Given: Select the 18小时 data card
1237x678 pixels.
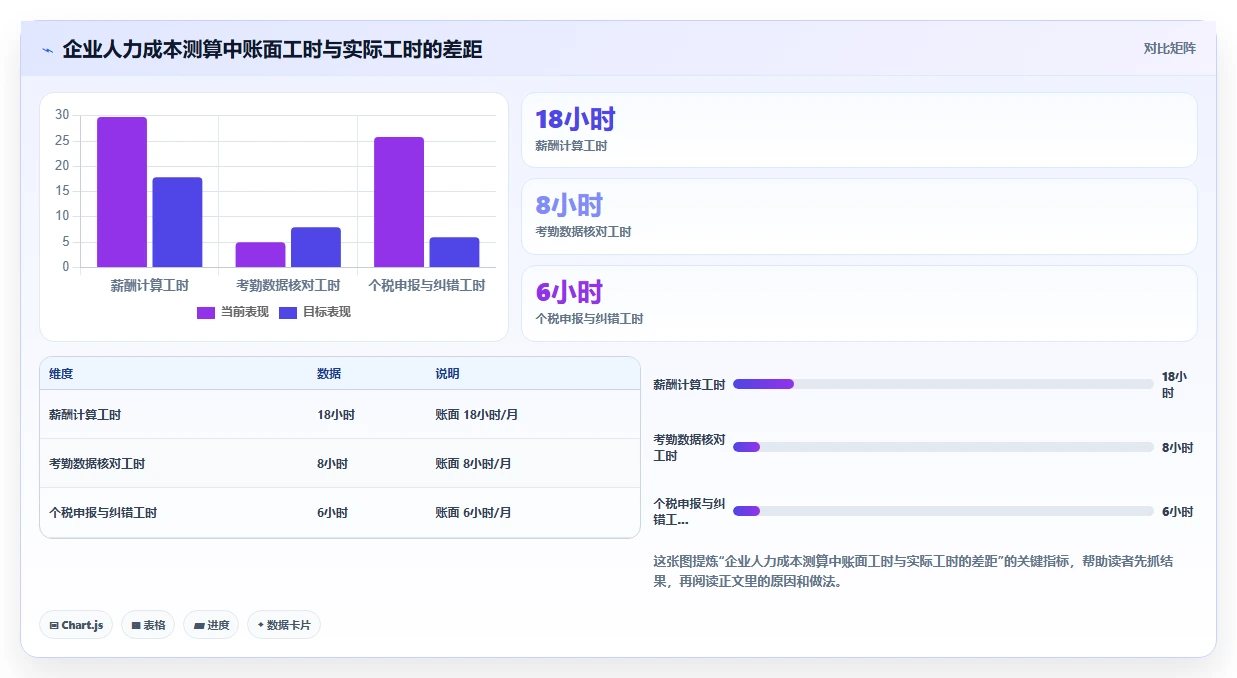Looking at the screenshot, I should (x=859, y=130).
